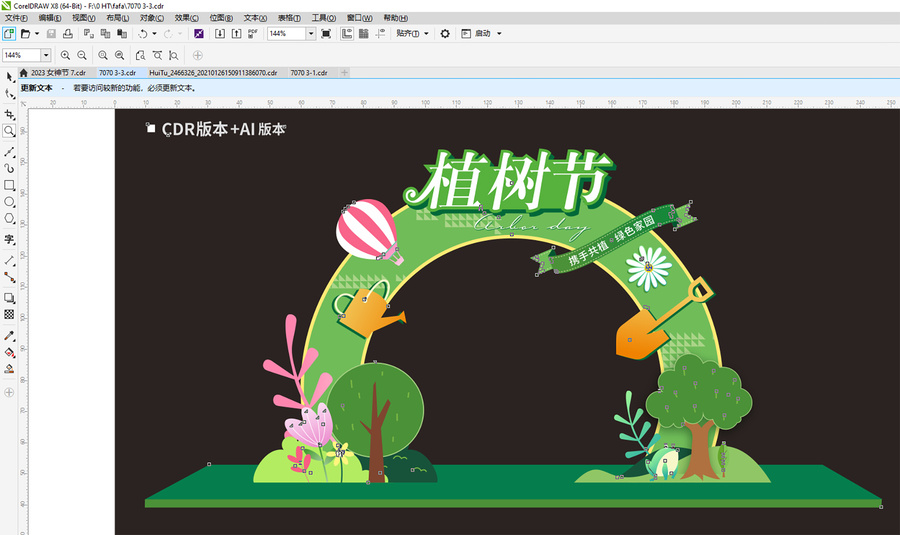Open the standard toolbar zoom level dropdown
This screenshot has height=535, width=900.
pos(311,34)
